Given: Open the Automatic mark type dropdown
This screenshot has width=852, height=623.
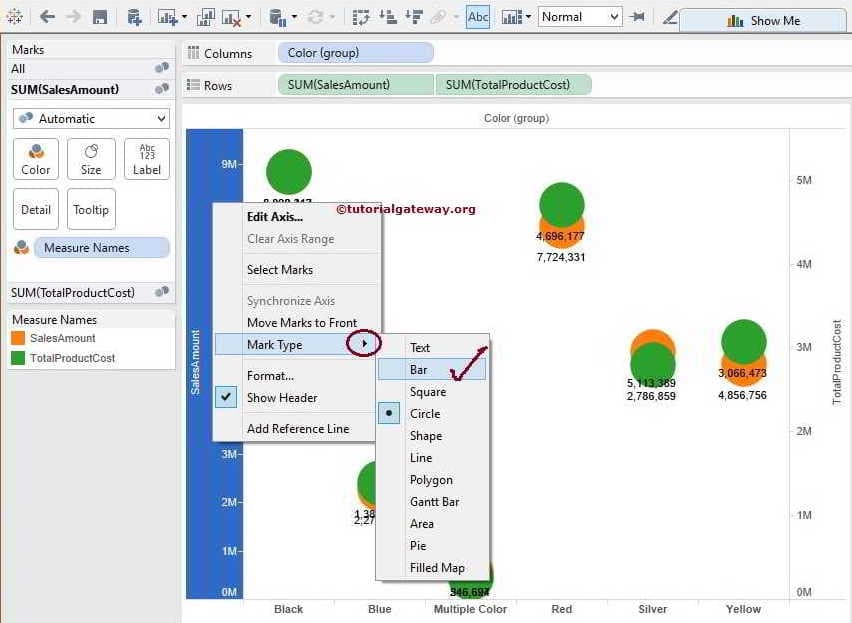Looking at the screenshot, I should (91, 118).
